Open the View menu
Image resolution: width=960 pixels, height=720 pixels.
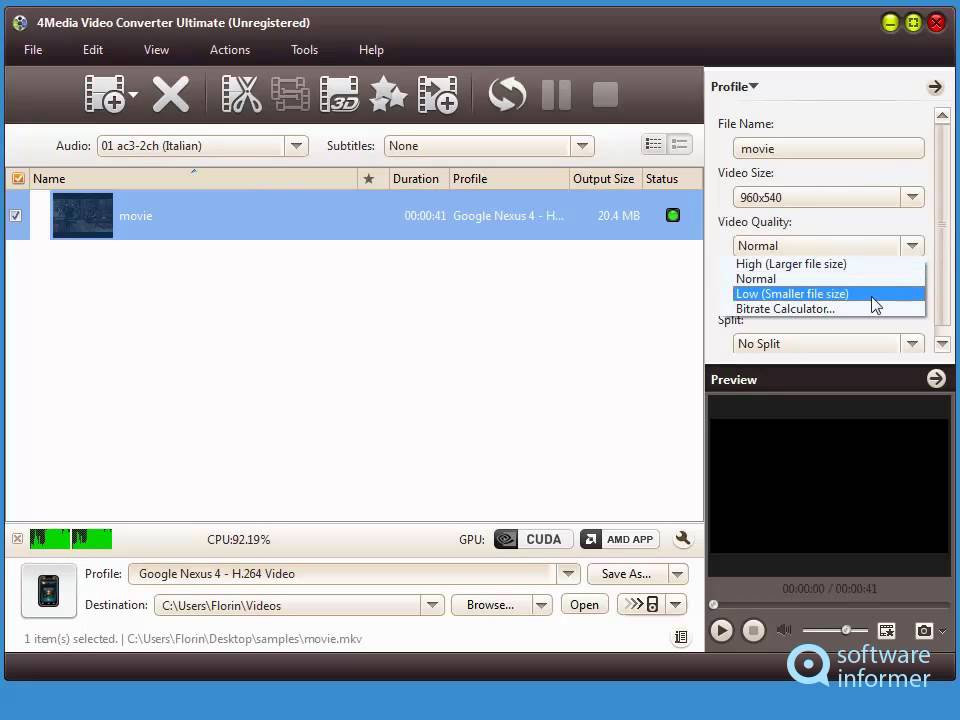[x=156, y=50]
